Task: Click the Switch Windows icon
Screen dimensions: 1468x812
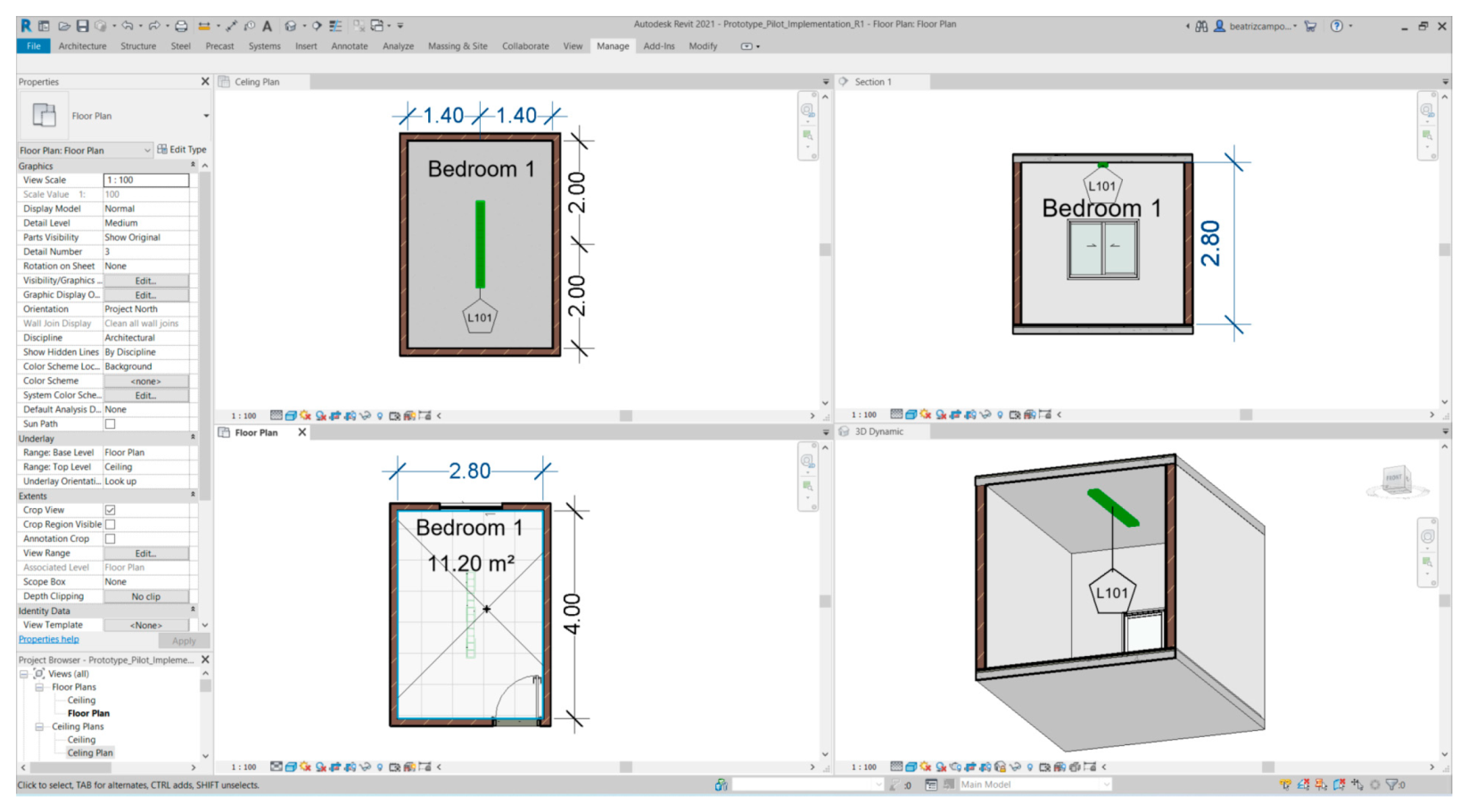Action: (x=377, y=26)
